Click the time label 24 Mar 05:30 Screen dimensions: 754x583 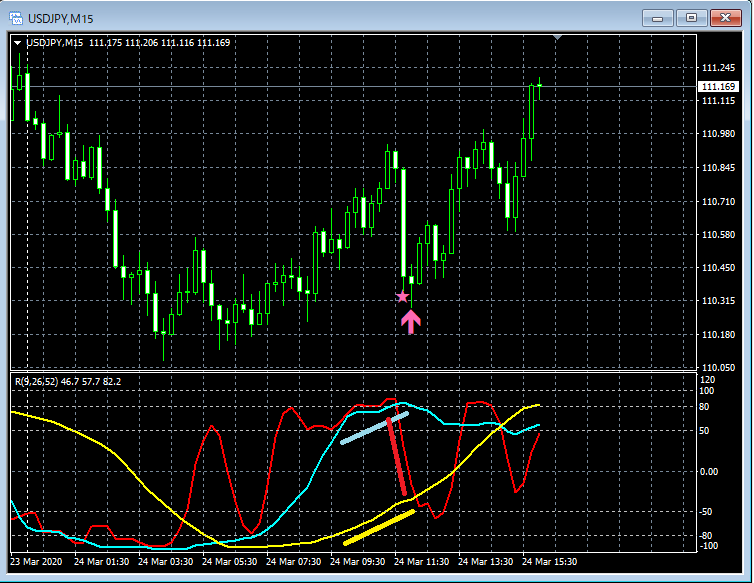coord(229,562)
